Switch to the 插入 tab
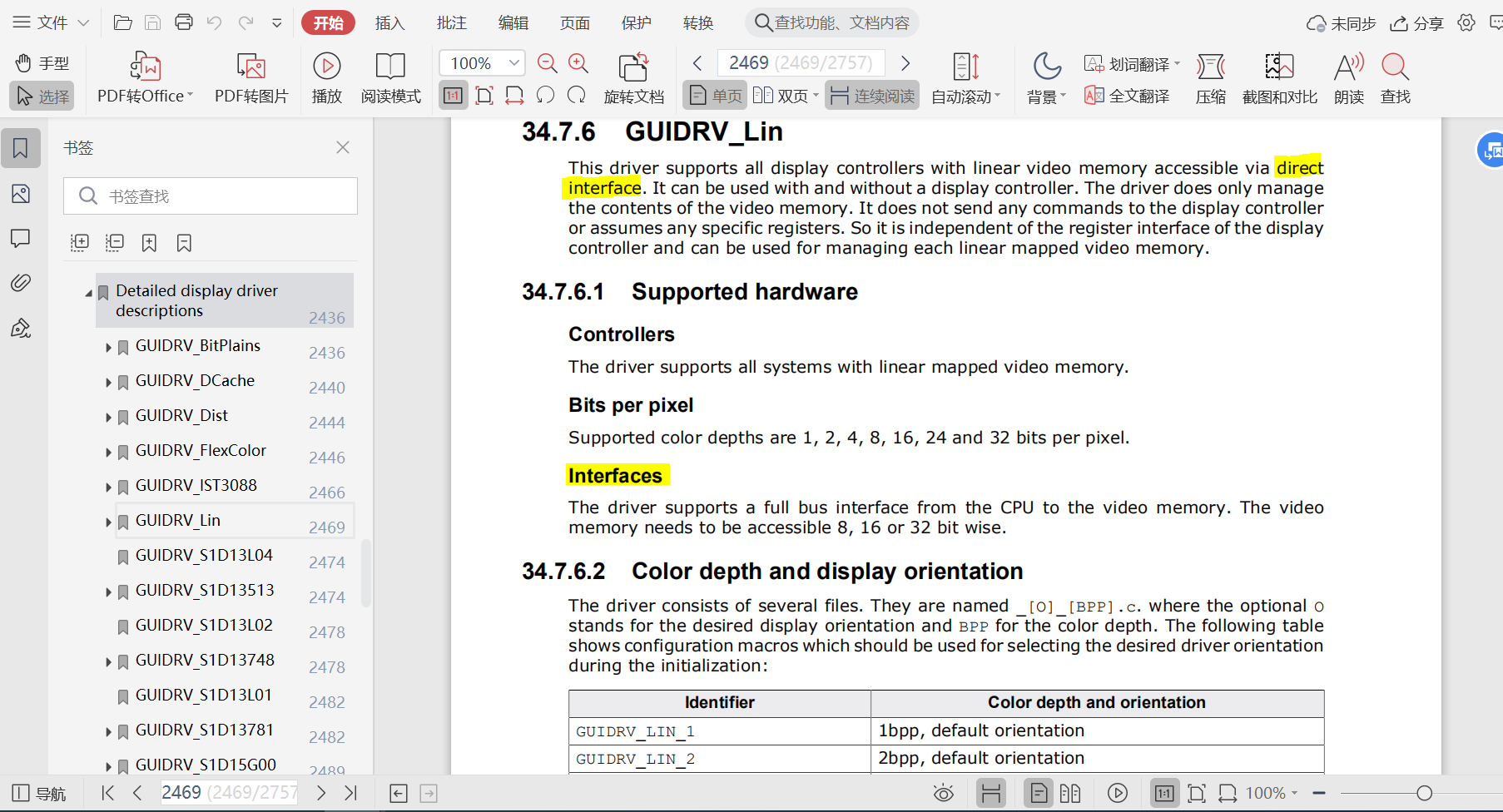 (389, 22)
